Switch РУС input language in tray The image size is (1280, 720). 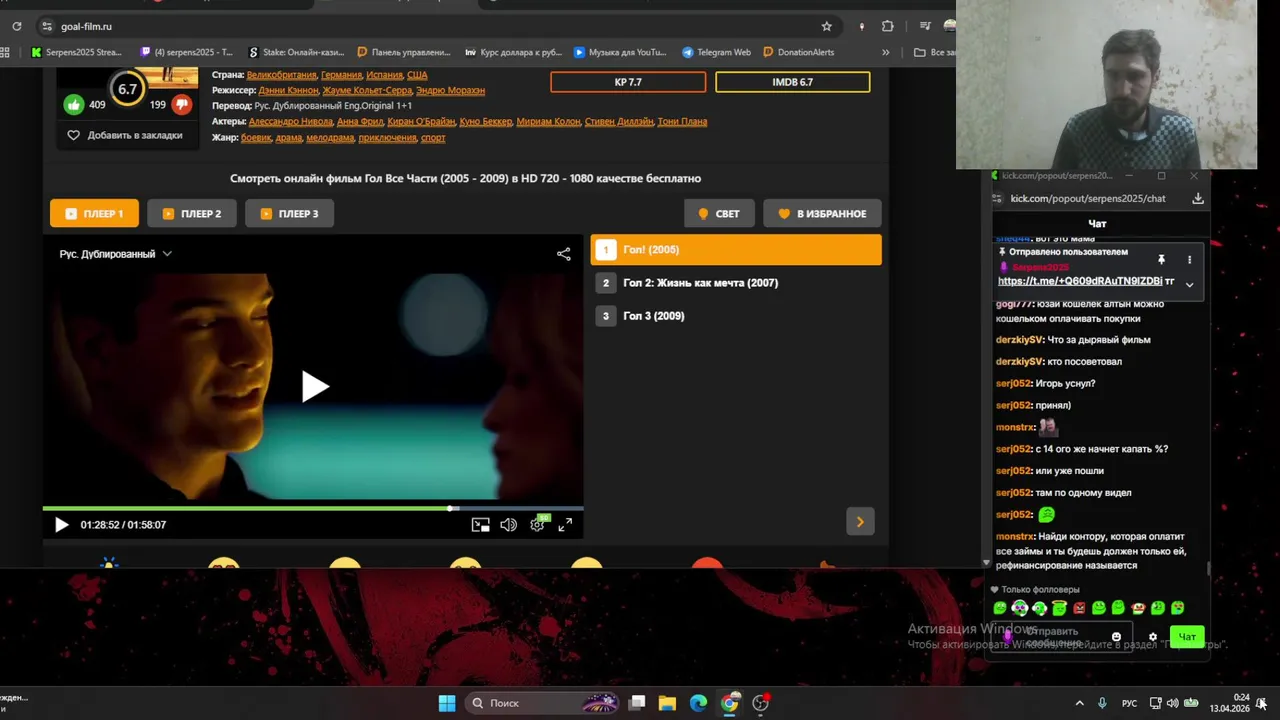(x=1129, y=703)
